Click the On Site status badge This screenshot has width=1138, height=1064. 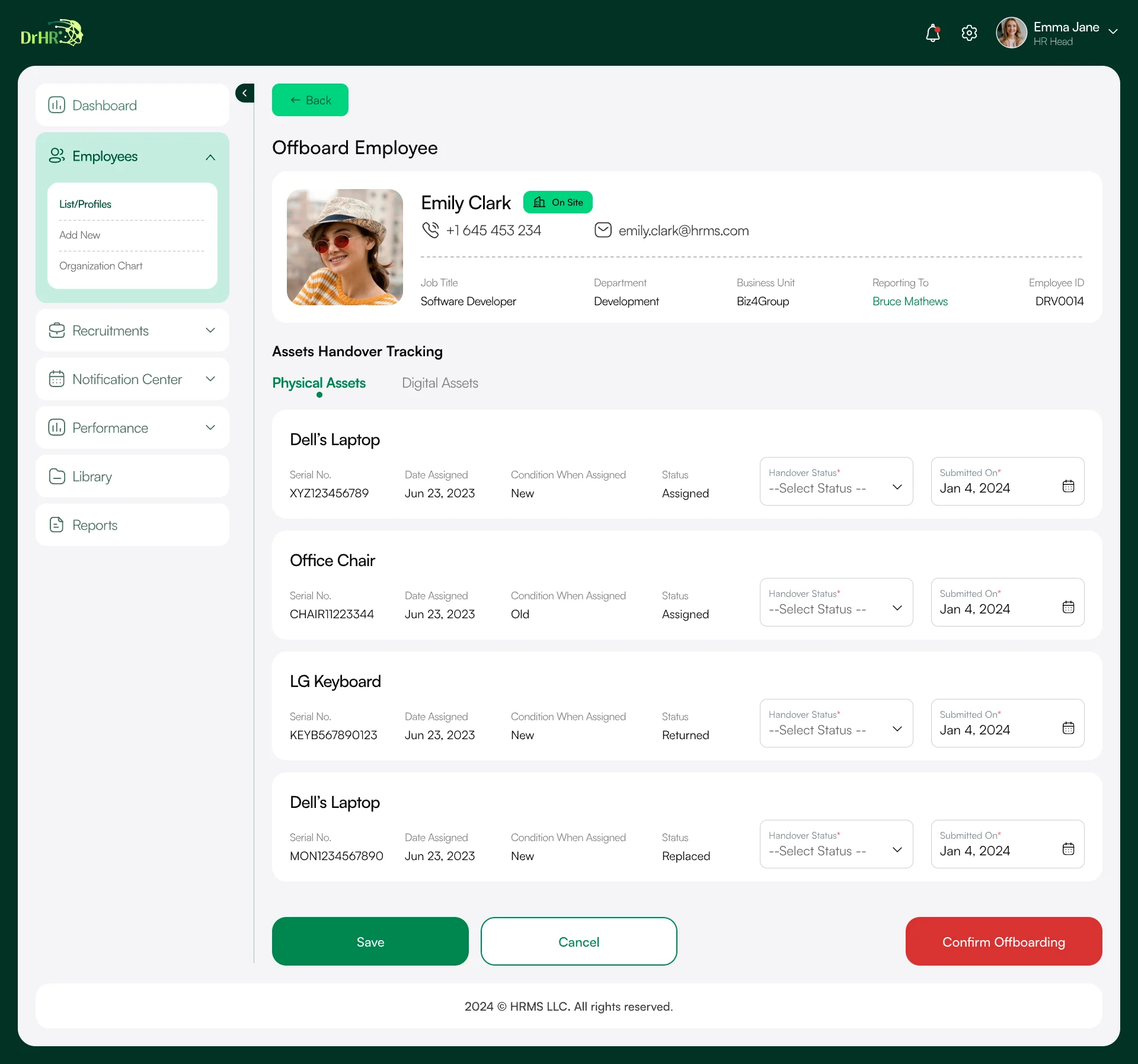pyautogui.click(x=558, y=202)
